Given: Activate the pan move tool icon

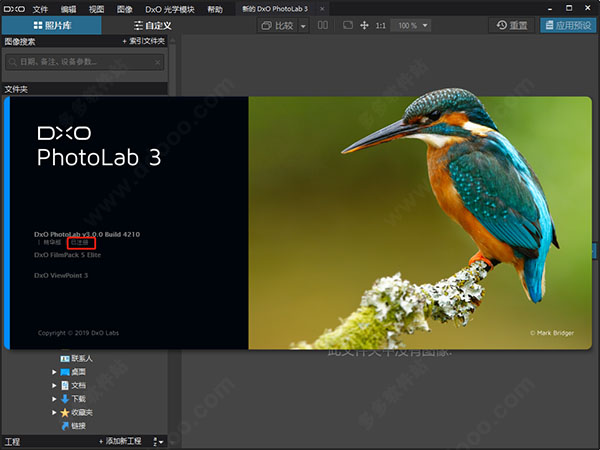Looking at the screenshot, I should pos(364,25).
